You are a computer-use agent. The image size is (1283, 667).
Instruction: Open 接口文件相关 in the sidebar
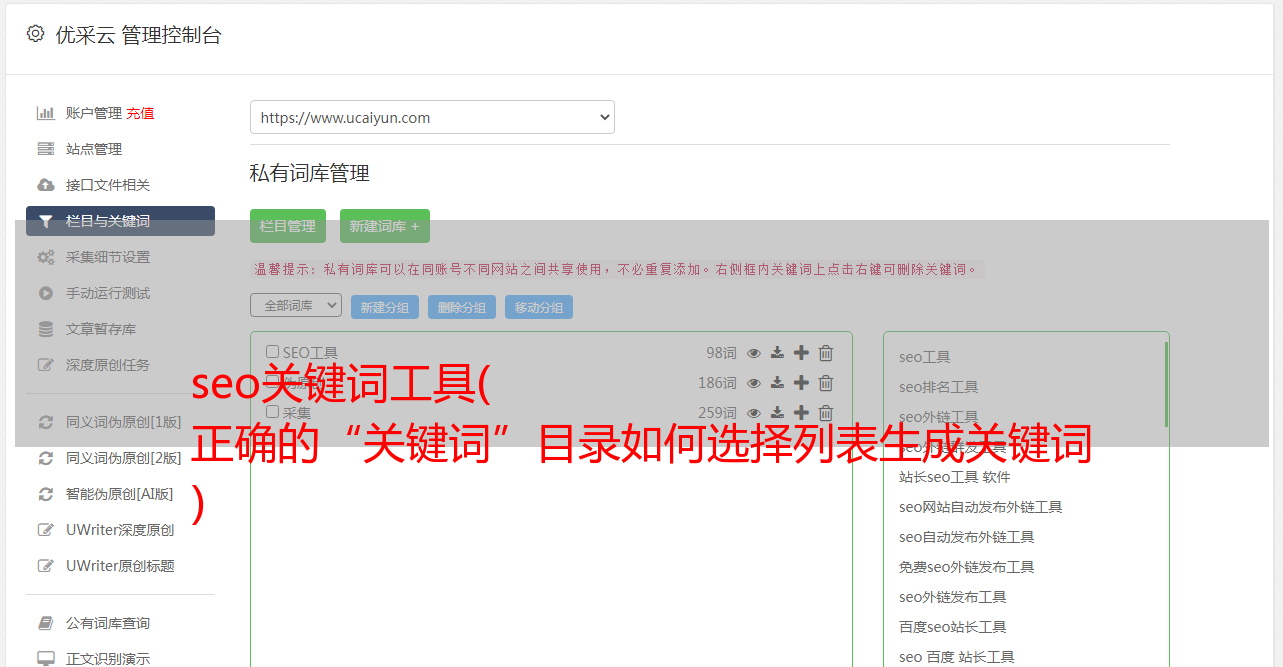(x=108, y=185)
